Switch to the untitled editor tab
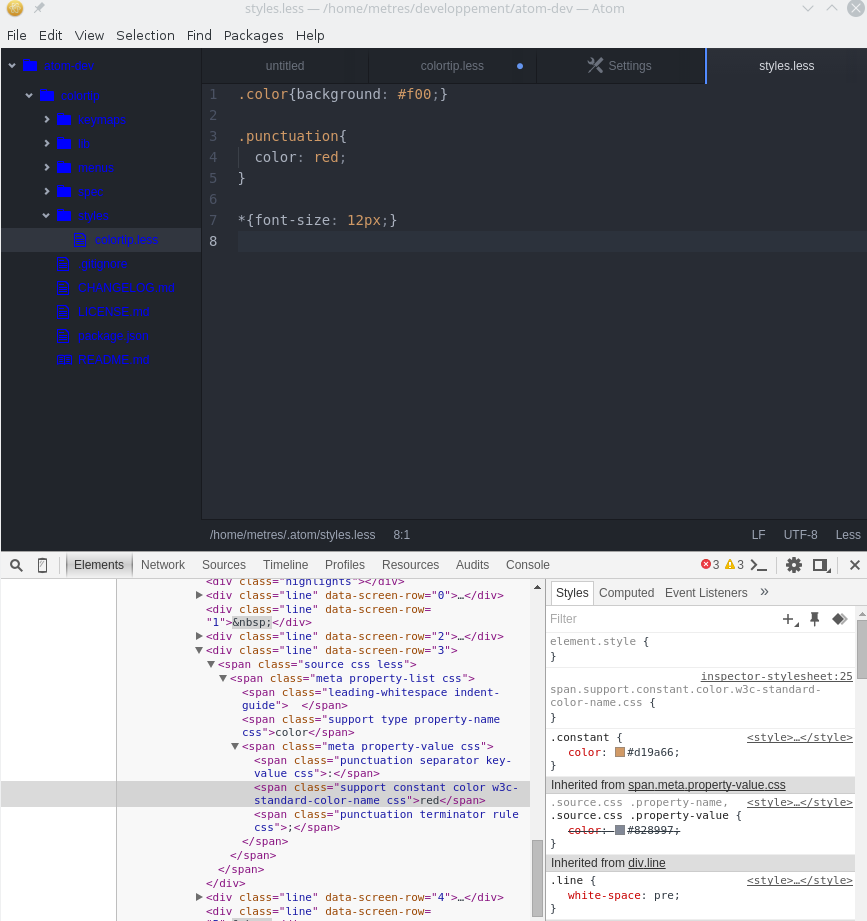 [x=285, y=66]
